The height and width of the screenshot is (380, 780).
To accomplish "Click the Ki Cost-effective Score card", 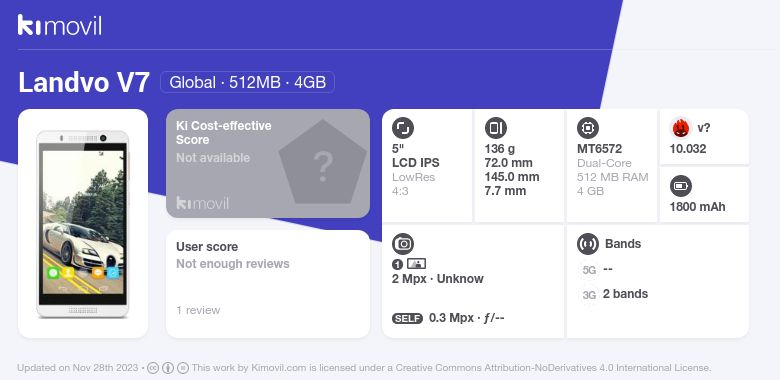I will 268,163.
